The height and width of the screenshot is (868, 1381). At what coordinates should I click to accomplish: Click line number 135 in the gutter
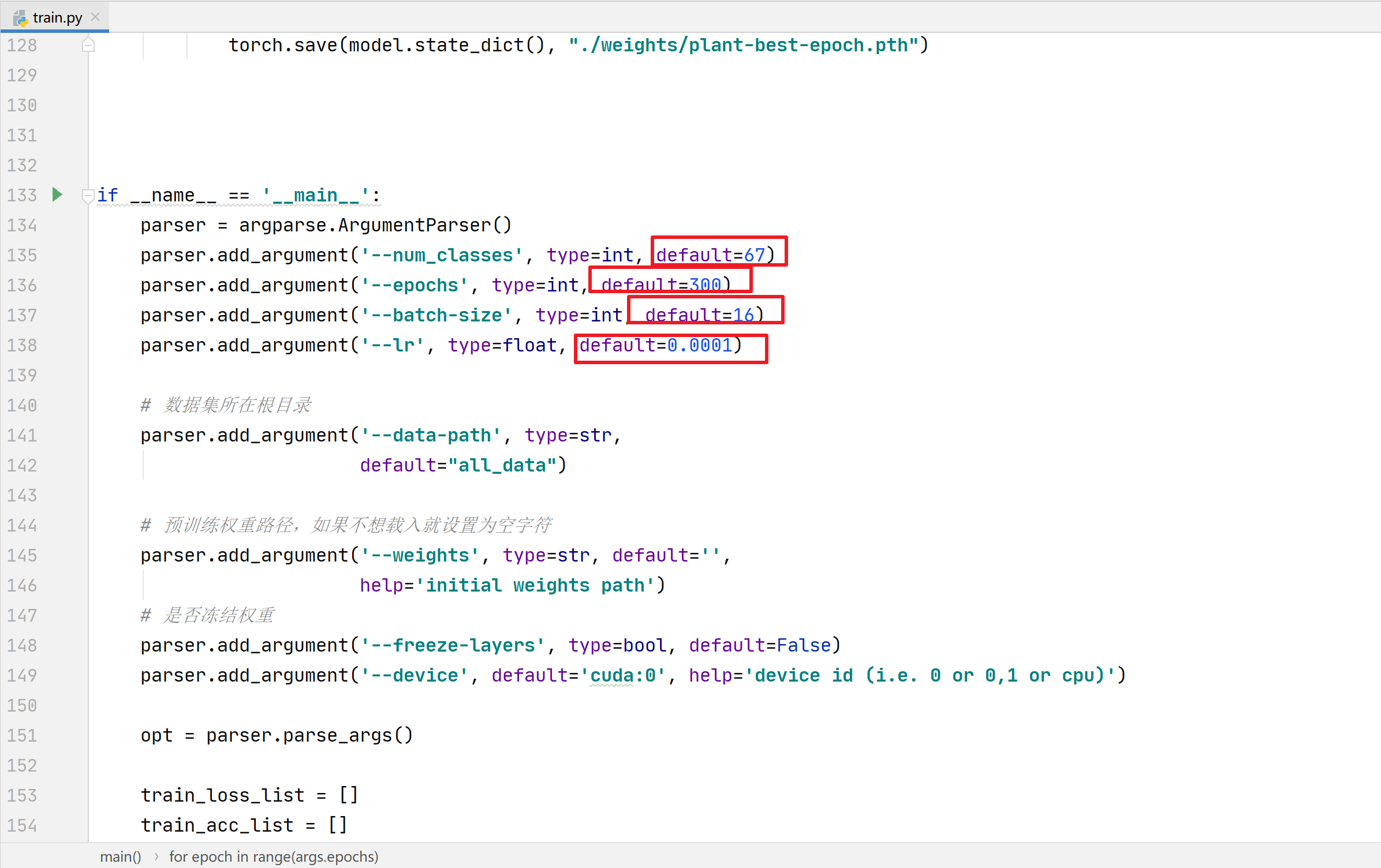pyautogui.click(x=22, y=255)
